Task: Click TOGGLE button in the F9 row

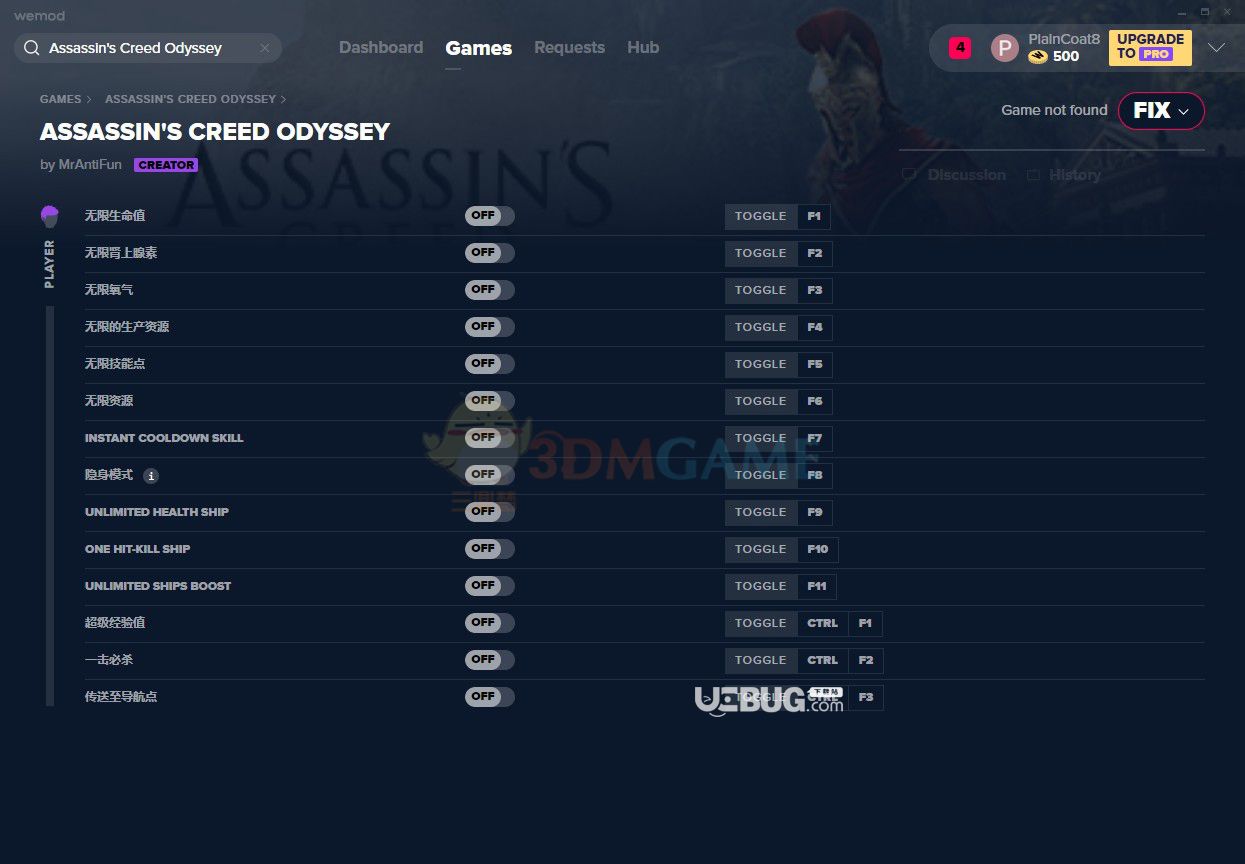Action: pos(761,513)
